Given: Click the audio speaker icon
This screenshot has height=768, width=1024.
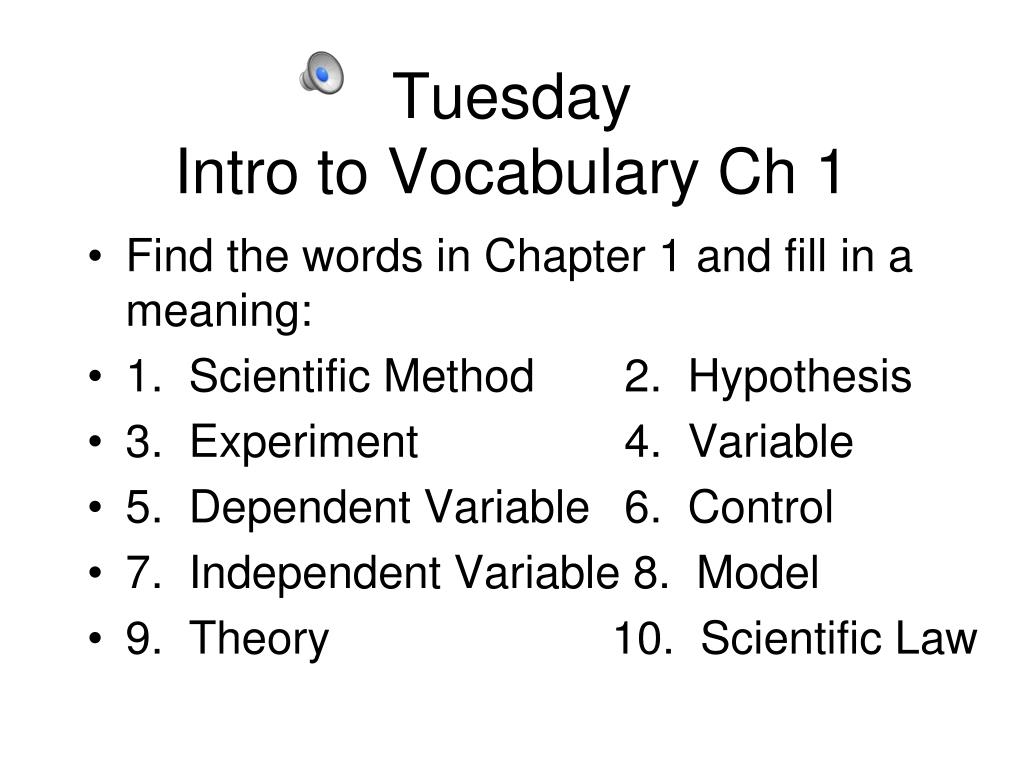Looking at the screenshot, I should [321, 72].
